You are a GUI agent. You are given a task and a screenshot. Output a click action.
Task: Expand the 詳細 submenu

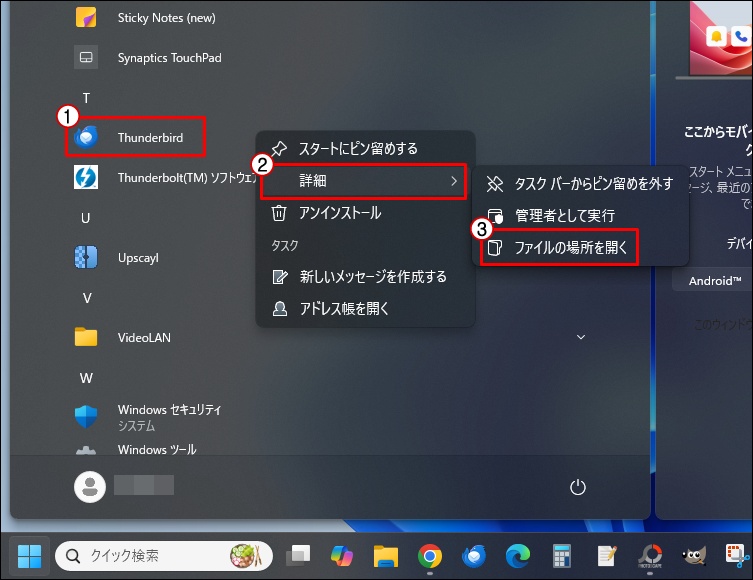pyautogui.click(x=364, y=181)
